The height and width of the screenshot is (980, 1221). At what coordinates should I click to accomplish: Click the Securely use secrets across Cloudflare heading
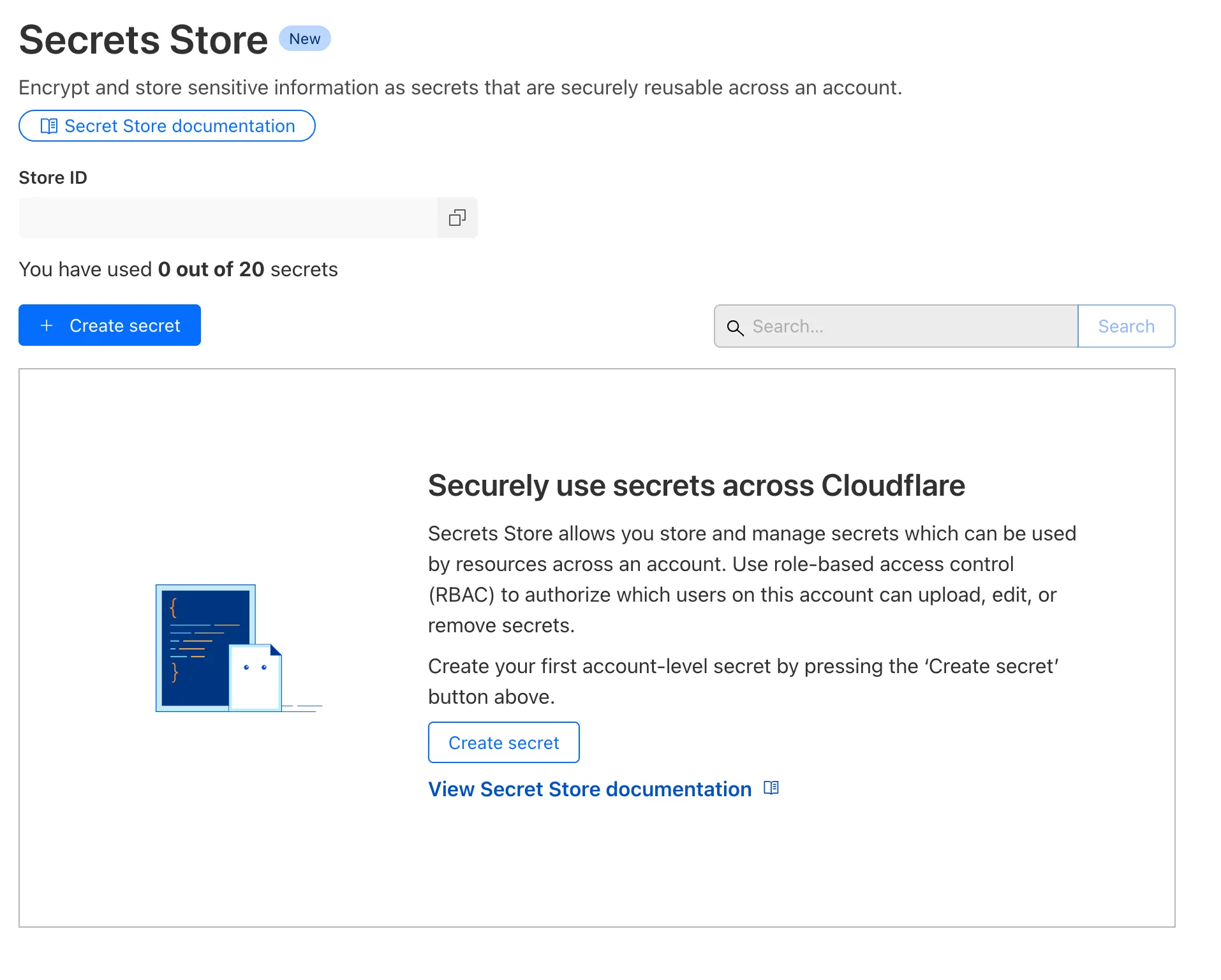(x=696, y=486)
